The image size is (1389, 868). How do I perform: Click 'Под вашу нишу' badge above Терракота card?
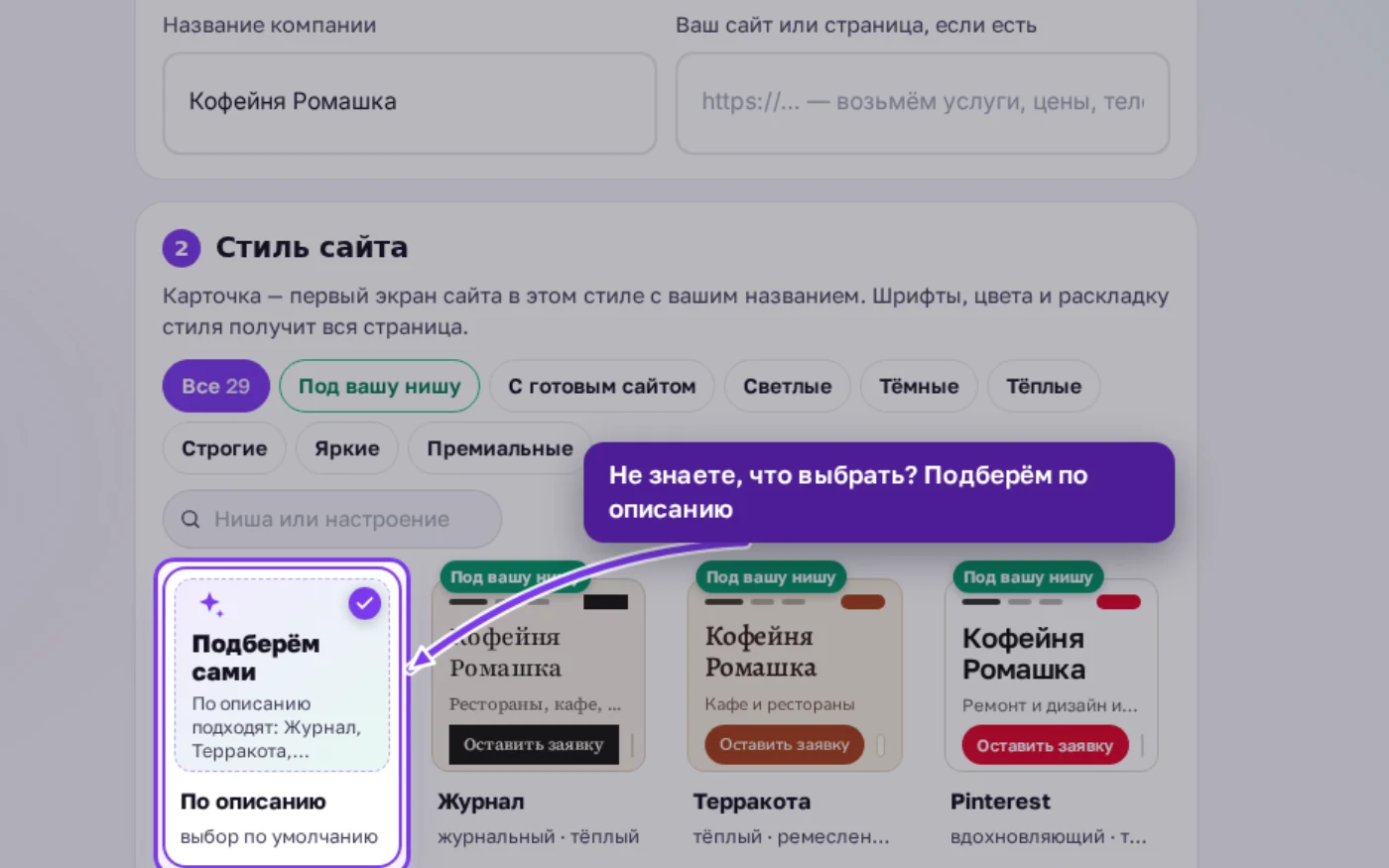[771, 576]
